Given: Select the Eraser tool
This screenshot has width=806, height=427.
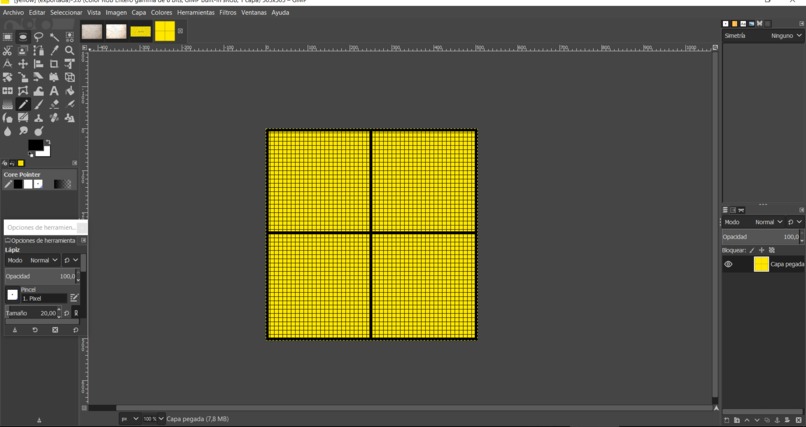Looking at the screenshot, I should click(x=54, y=104).
